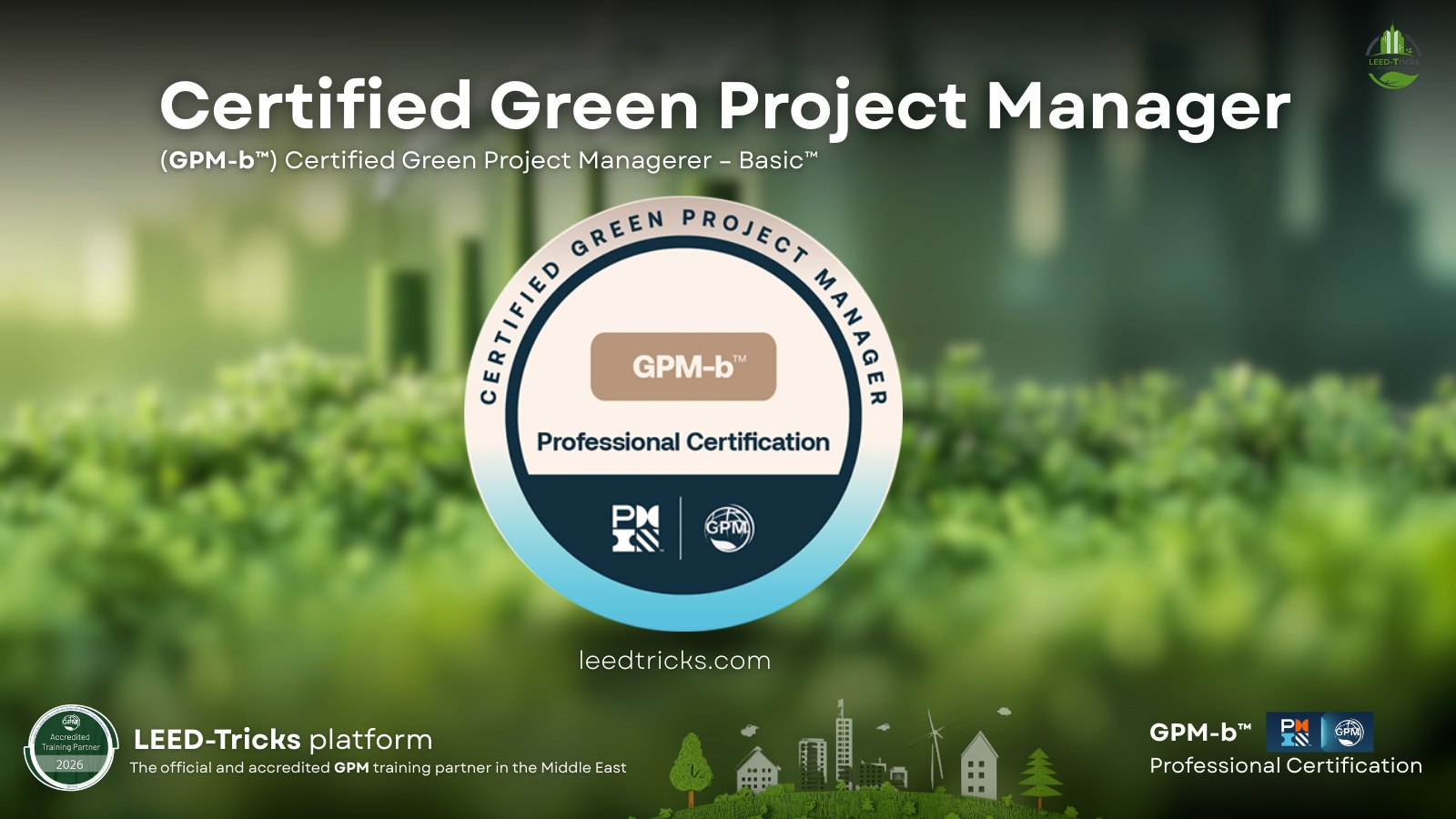
Task: Click "Professional Certification" text at bottom right
Action: point(1285,766)
